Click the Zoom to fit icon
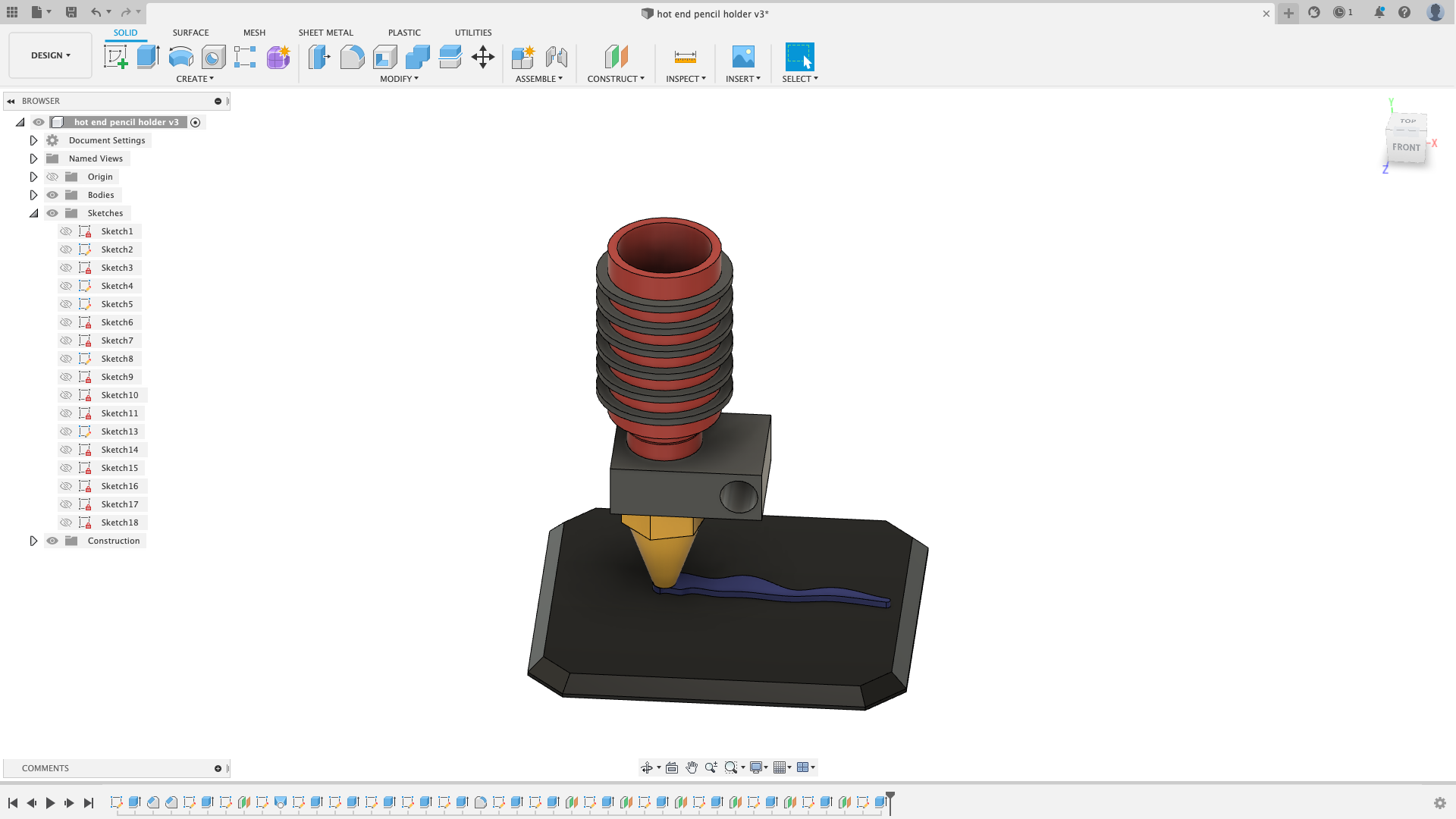 pos(731,767)
